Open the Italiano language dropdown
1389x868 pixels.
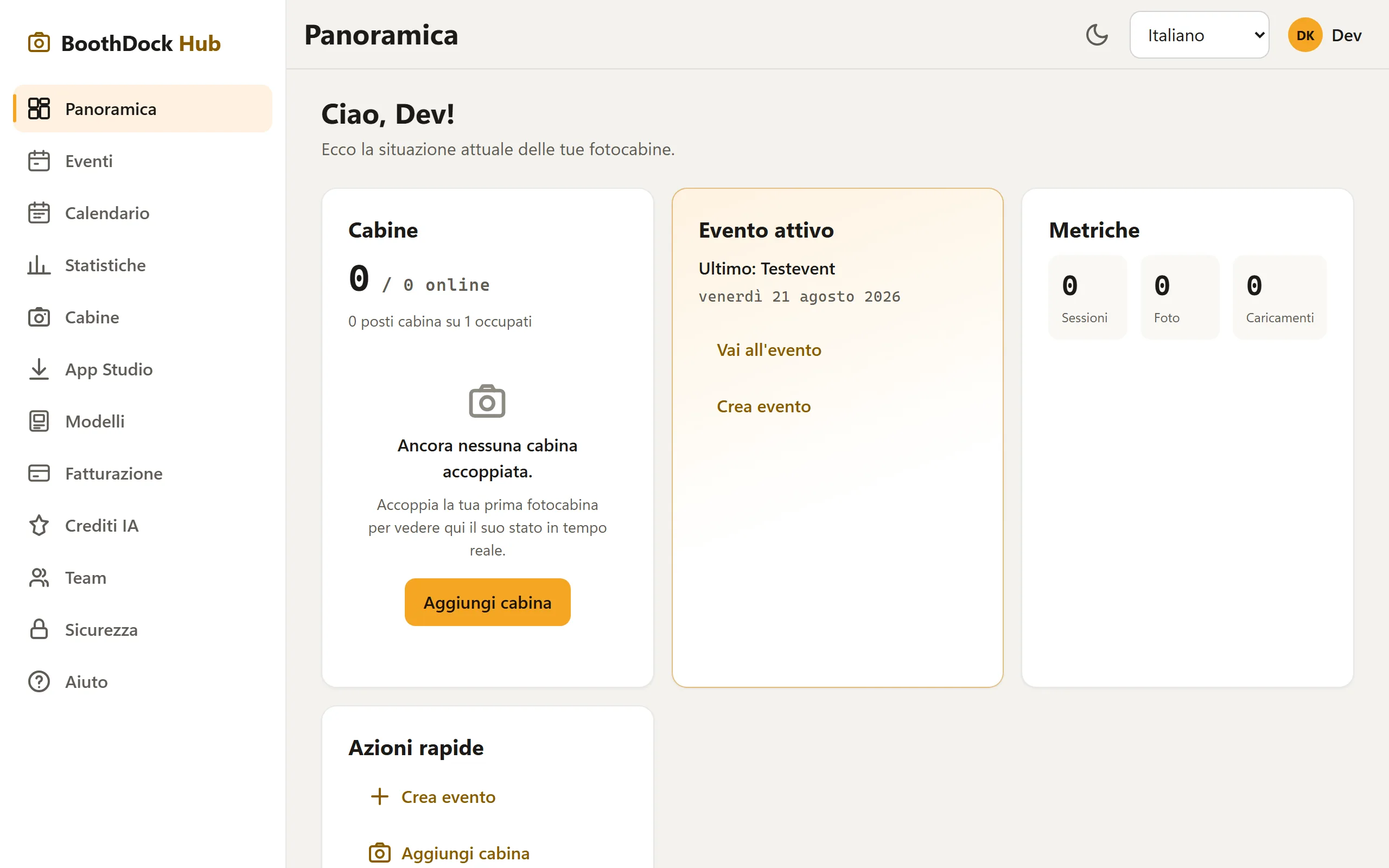tap(1199, 35)
